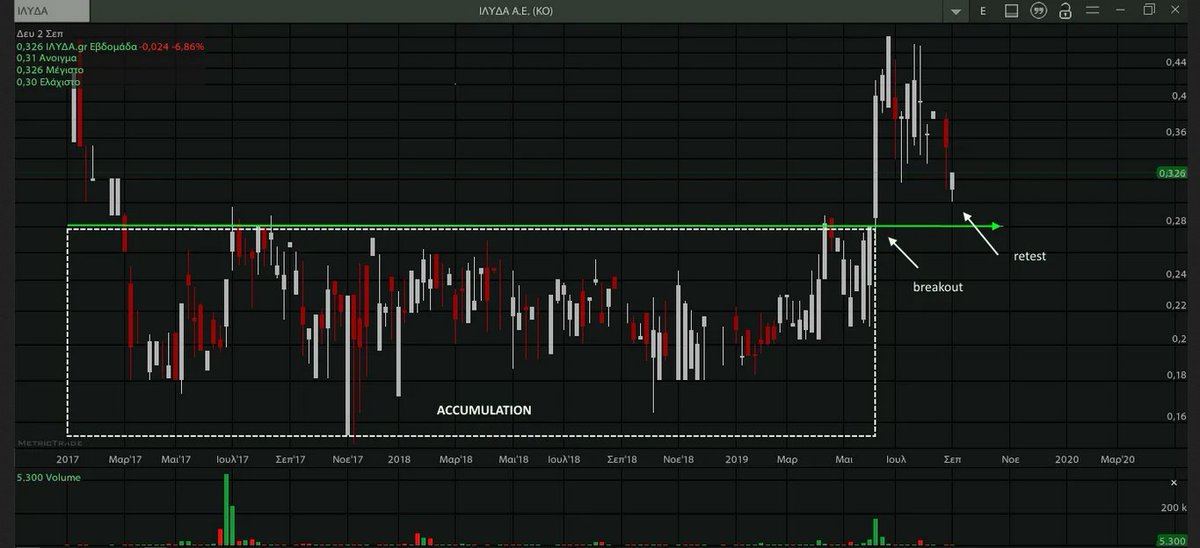Open the quote/comments bubble icon

1039,11
